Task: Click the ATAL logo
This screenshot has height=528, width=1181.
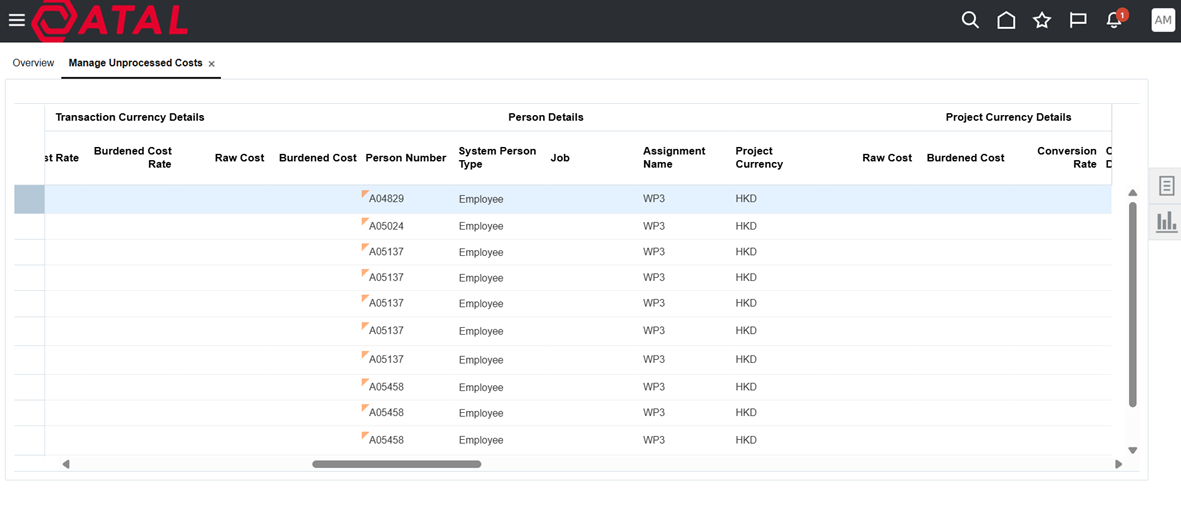Action: pyautogui.click(x=111, y=20)
